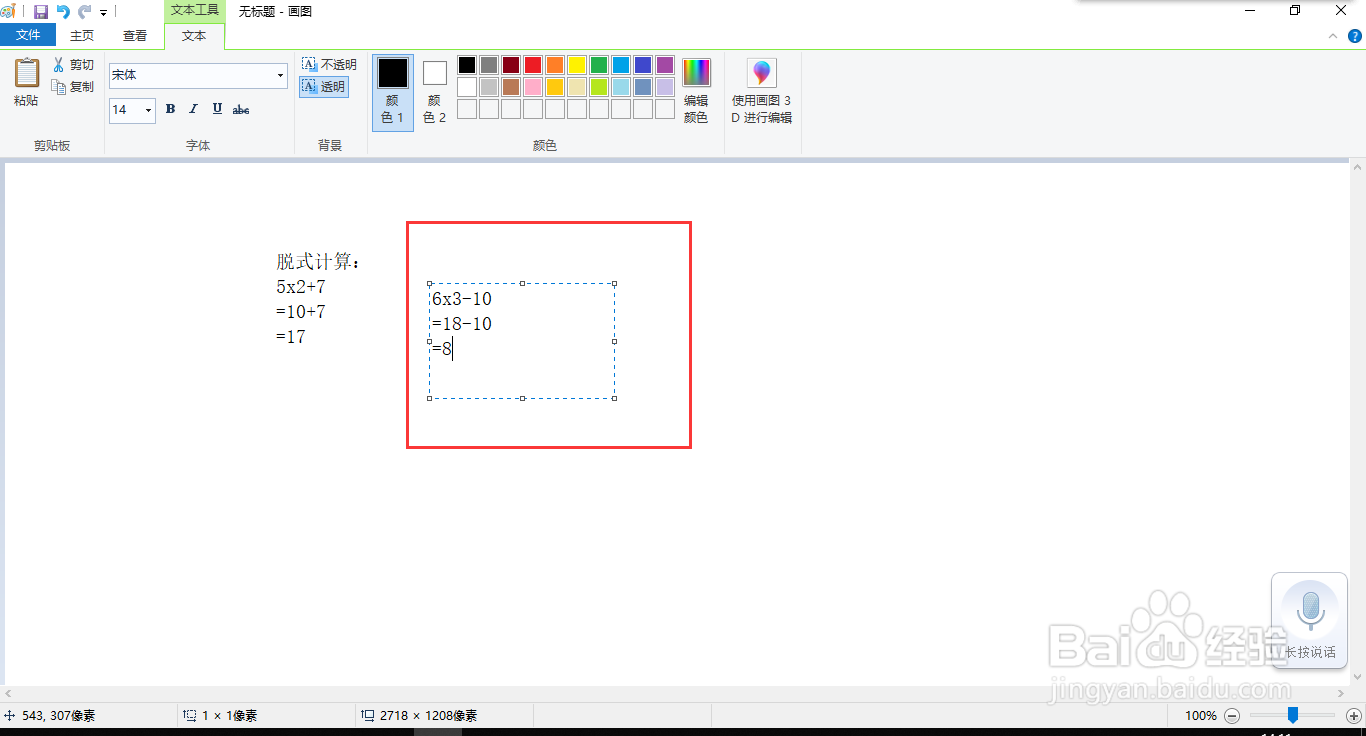Pick the light turquoise color swatch
The image size is (1366, 736).
[x=621, y=87]
